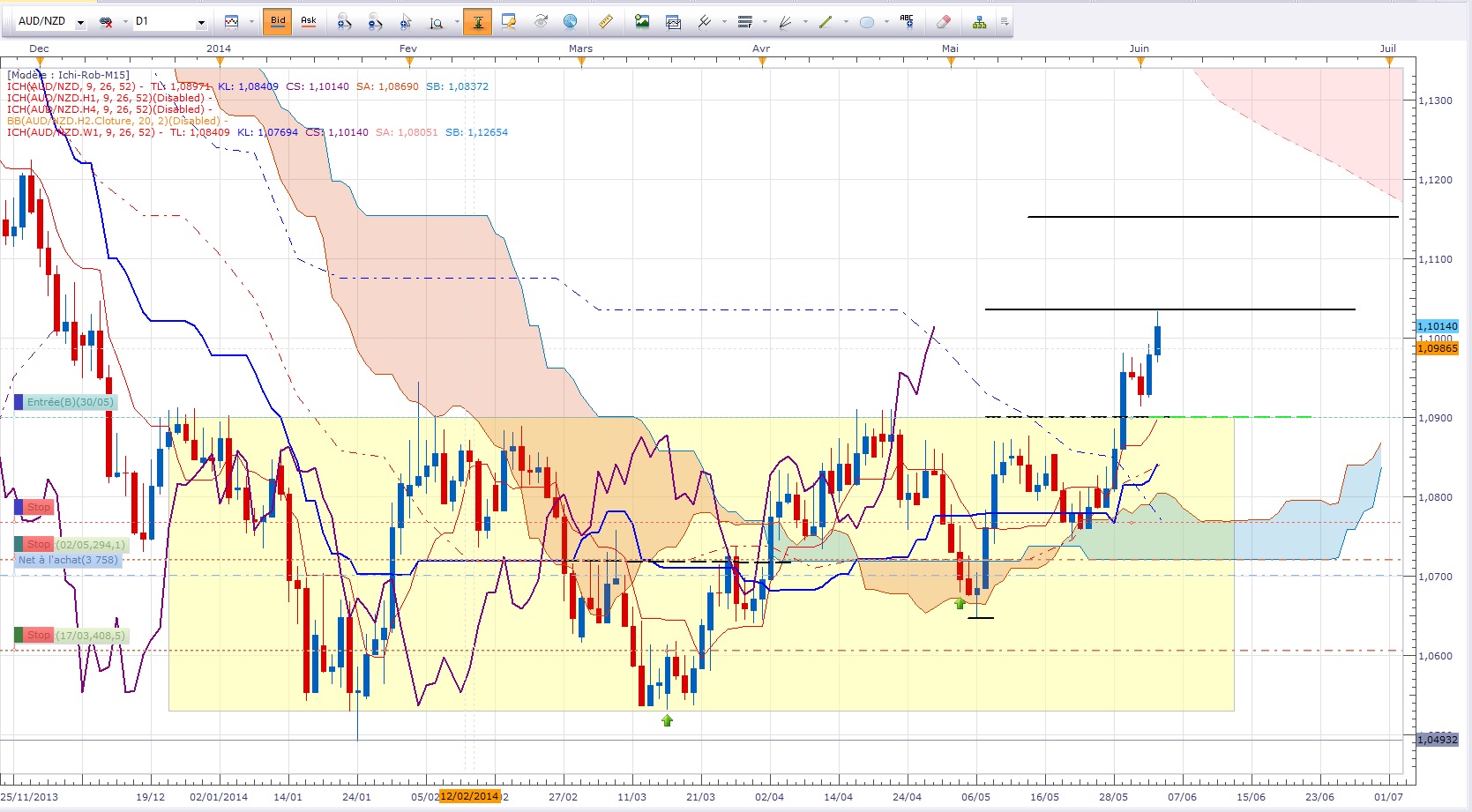Screen dimensions: 1472x812
Task: Select the green trend line drawing tool
Action: click(826, 22)
